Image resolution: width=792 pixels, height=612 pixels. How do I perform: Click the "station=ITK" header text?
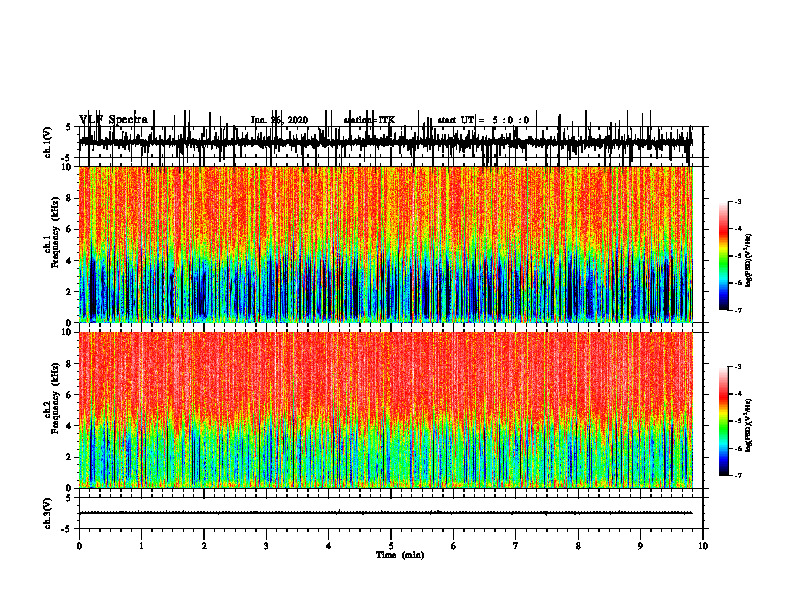click(x=369, y=120)
